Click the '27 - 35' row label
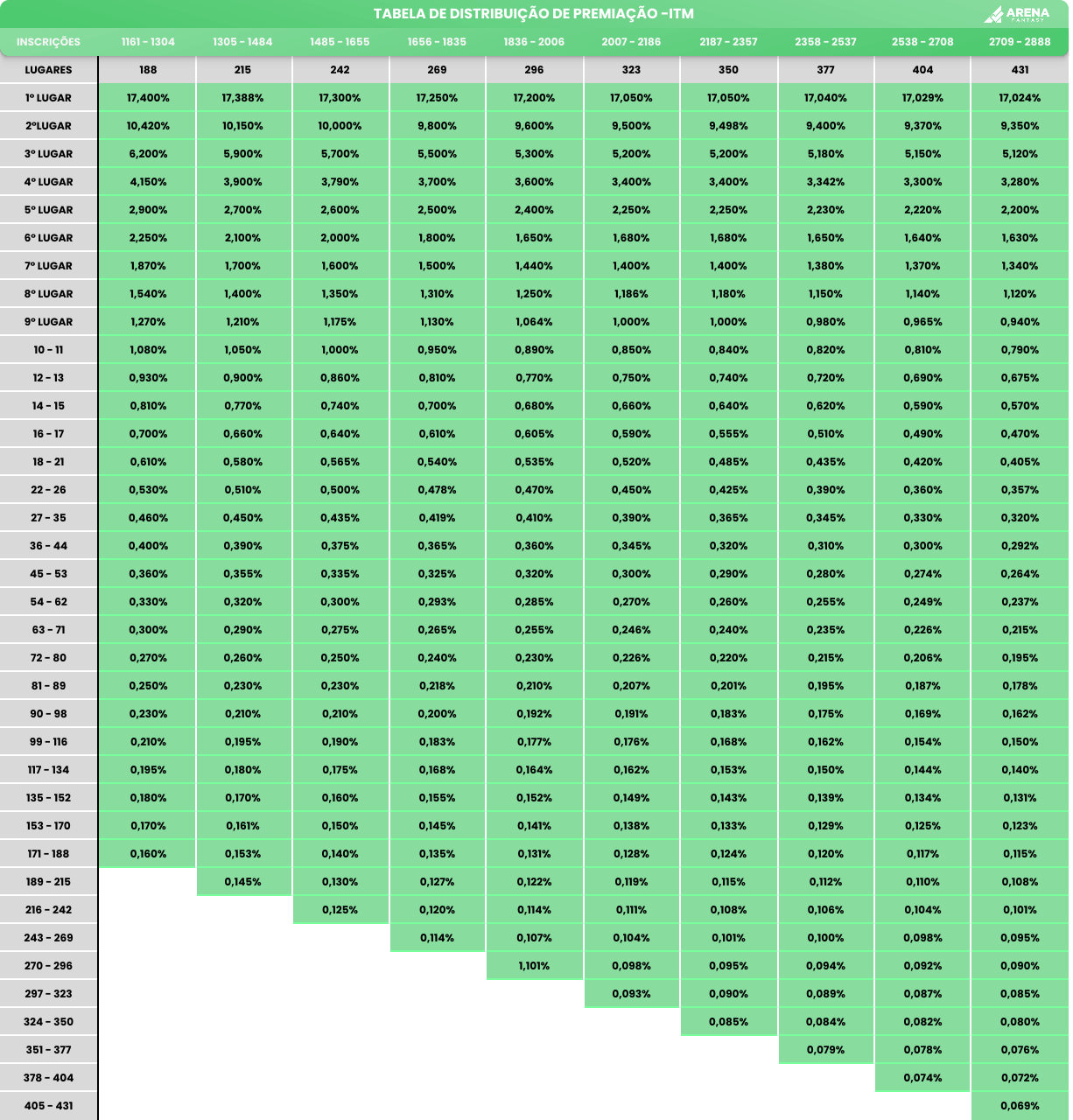Screen dimensions: 1073x1120 coord(48,518)
